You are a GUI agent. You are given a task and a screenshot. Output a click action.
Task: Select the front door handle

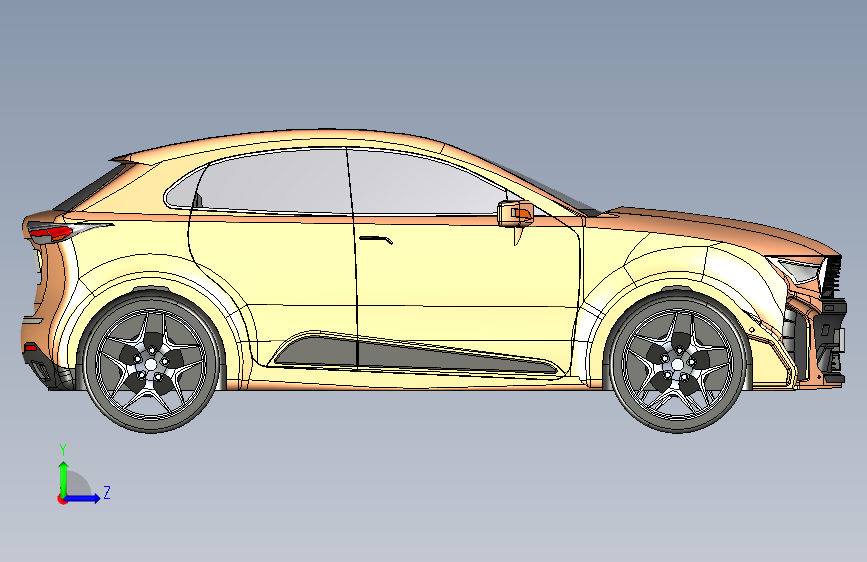tap(376, 240)
